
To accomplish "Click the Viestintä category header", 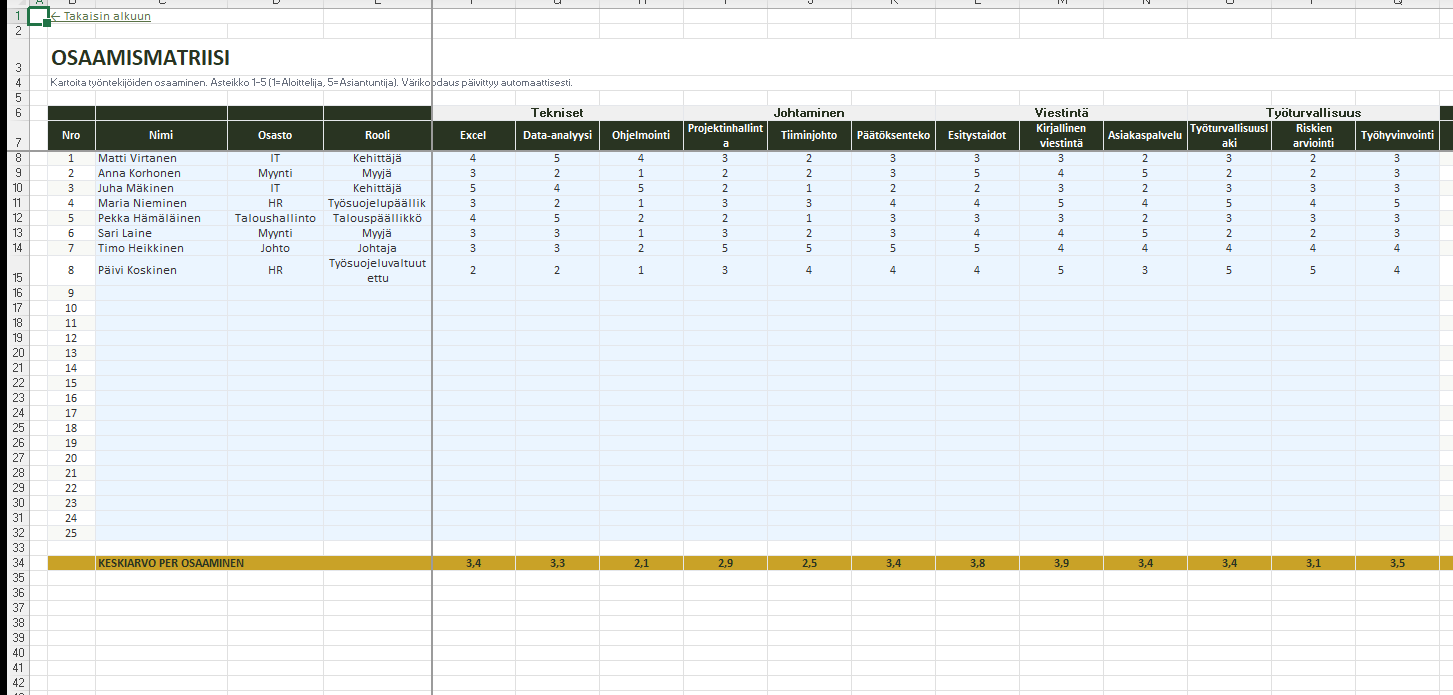I will click(1061, 113).
